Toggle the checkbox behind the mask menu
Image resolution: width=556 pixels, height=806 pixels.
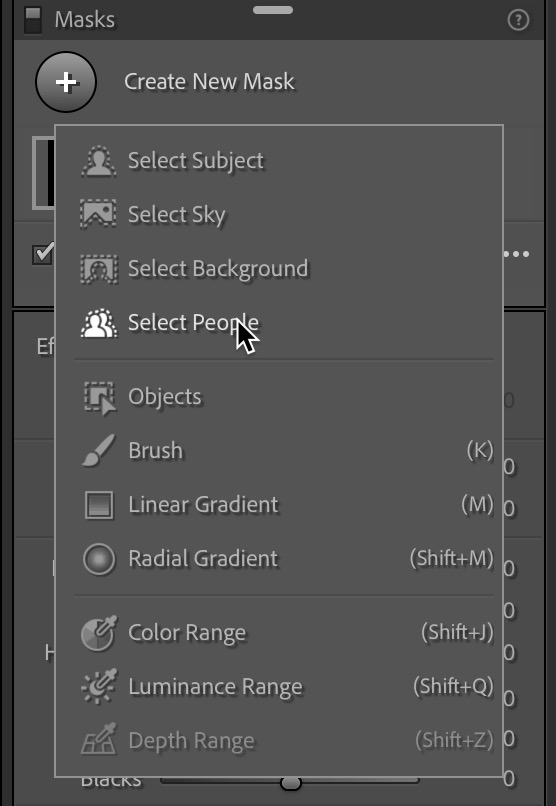point(42,254)
